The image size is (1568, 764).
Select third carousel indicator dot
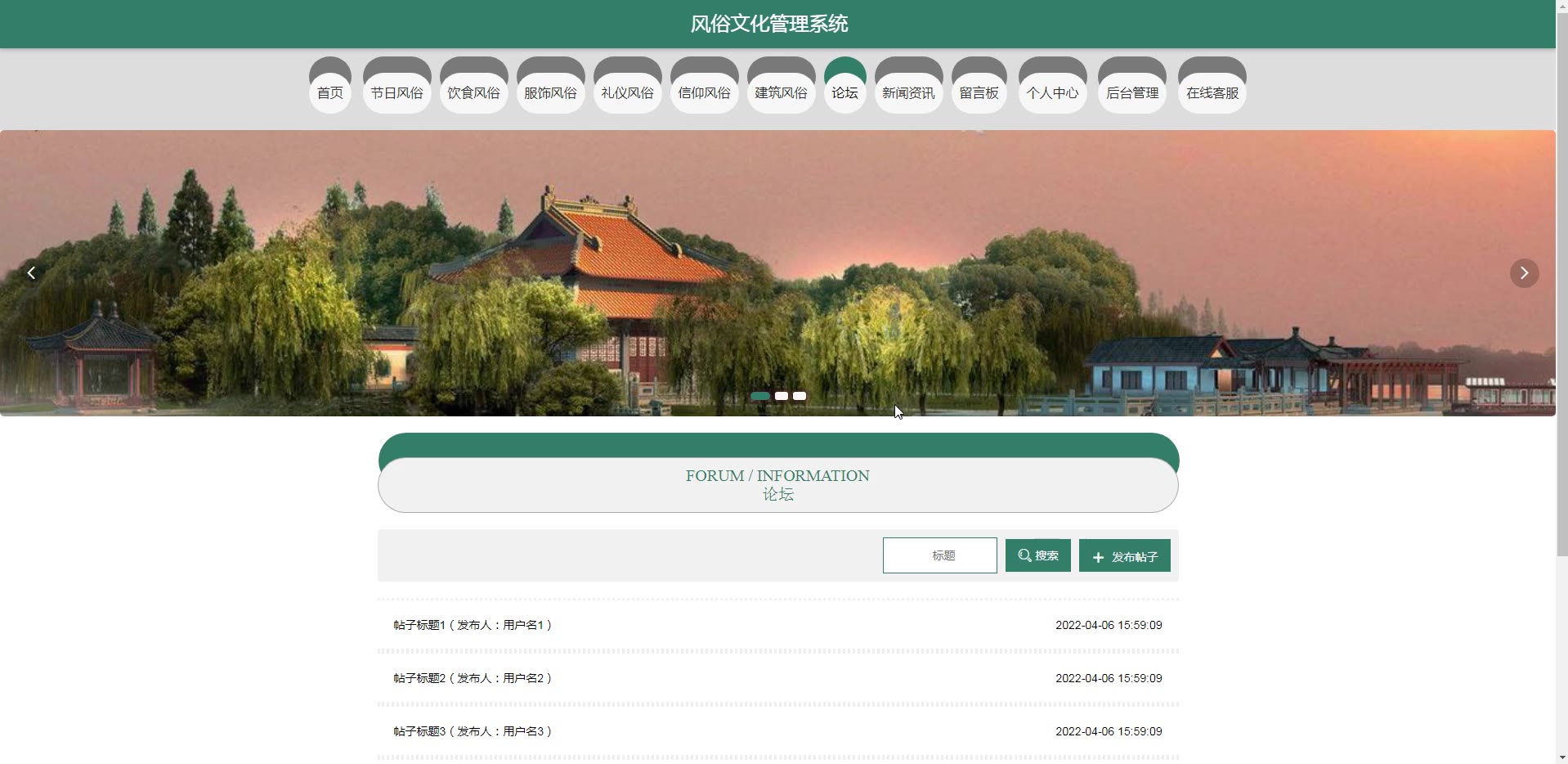(800, 396)
